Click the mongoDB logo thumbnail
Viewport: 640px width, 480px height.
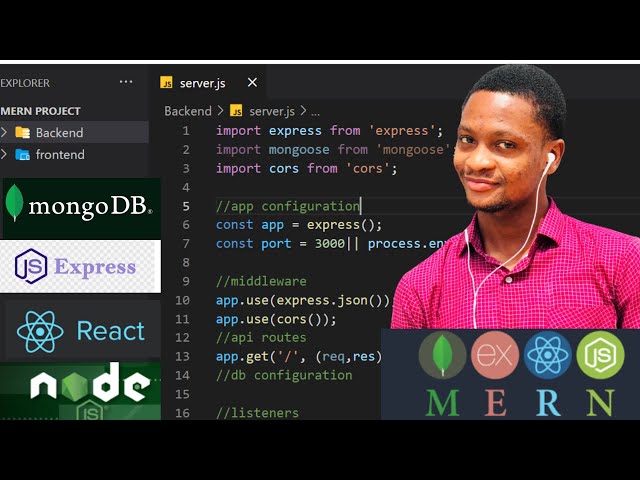[82, 208]
